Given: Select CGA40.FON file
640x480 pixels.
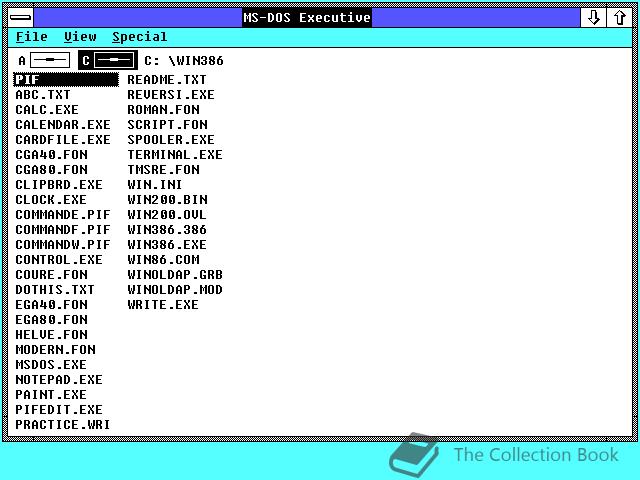Looking at the screenshot, I should (x=51, y=155).
